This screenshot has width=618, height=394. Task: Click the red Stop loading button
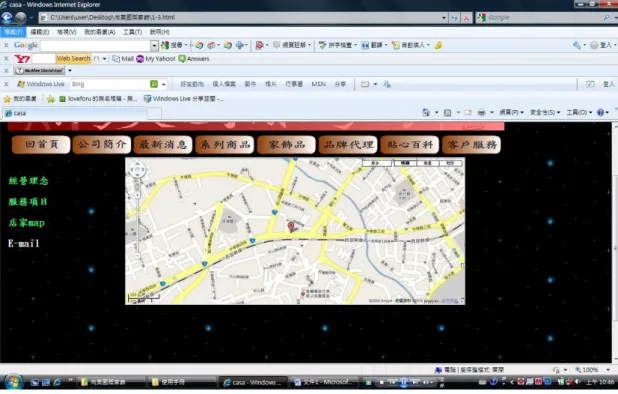pyautogui.click(x=466, y=18)
